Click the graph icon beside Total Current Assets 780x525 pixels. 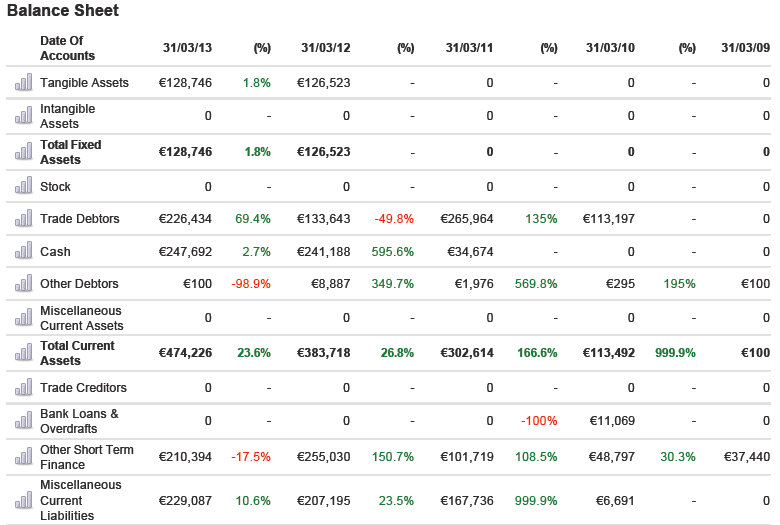point(23,353)
